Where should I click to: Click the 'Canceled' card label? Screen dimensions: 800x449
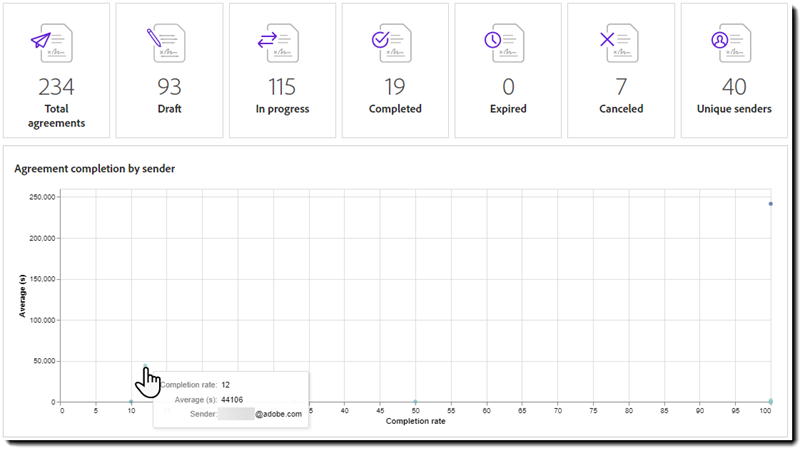(621, 109)
